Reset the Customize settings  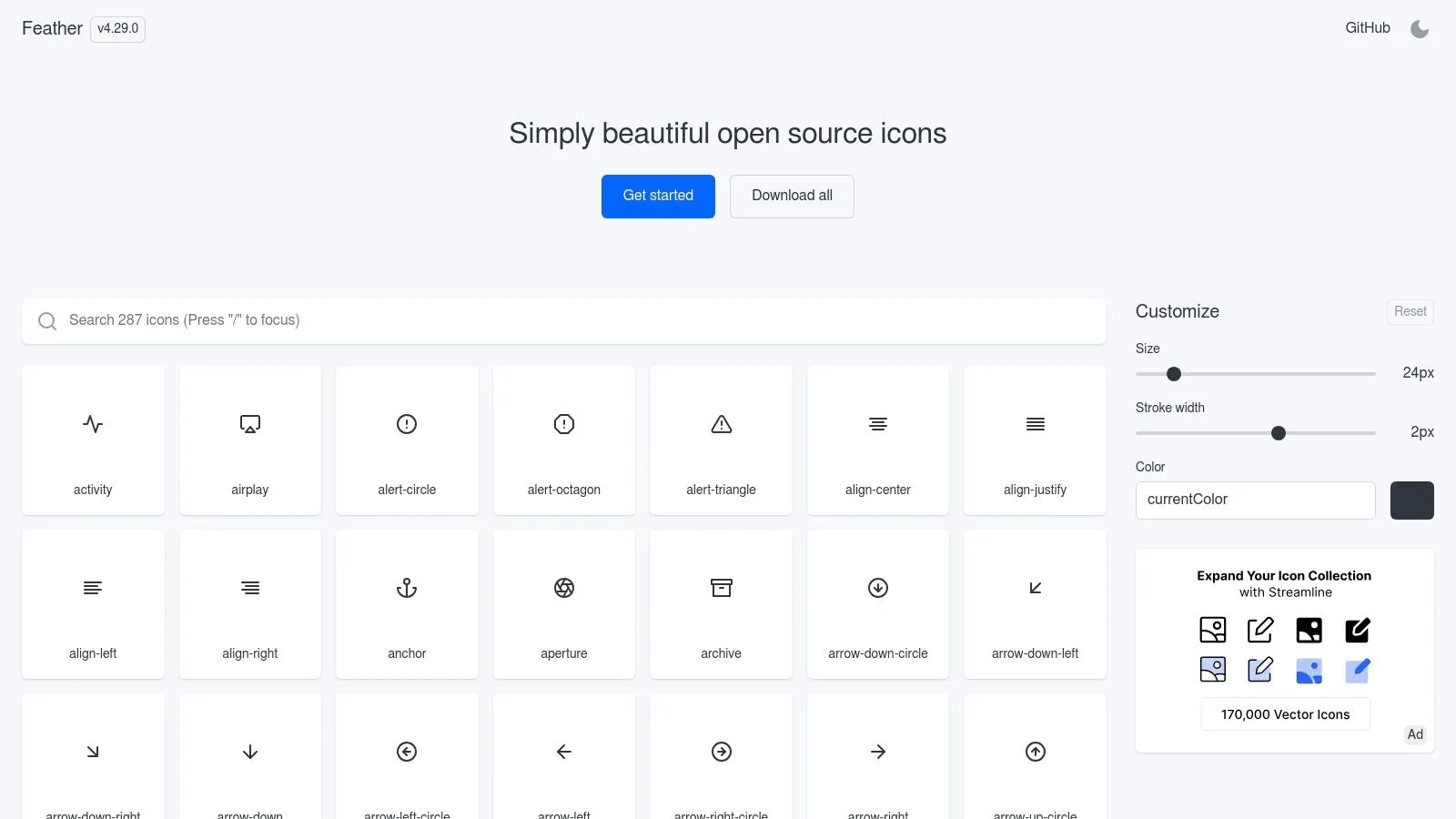(x=1409, y=311)
